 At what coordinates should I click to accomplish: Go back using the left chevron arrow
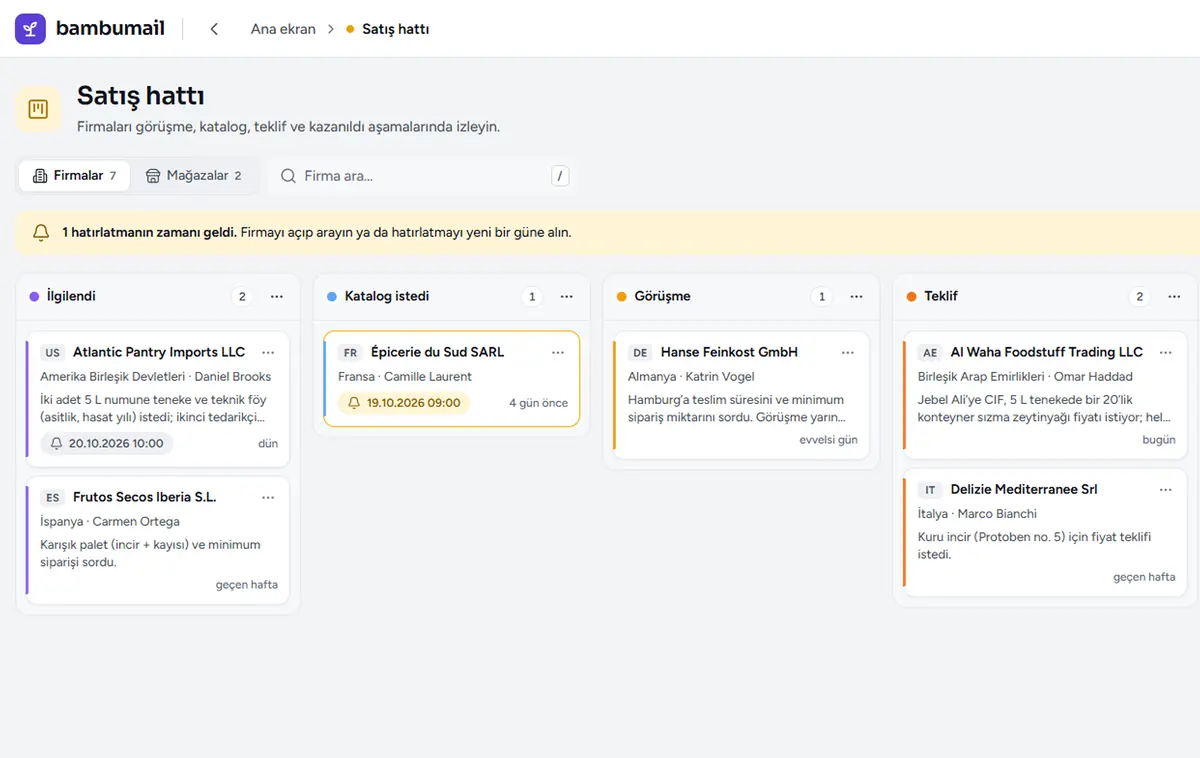pos(214,29)
